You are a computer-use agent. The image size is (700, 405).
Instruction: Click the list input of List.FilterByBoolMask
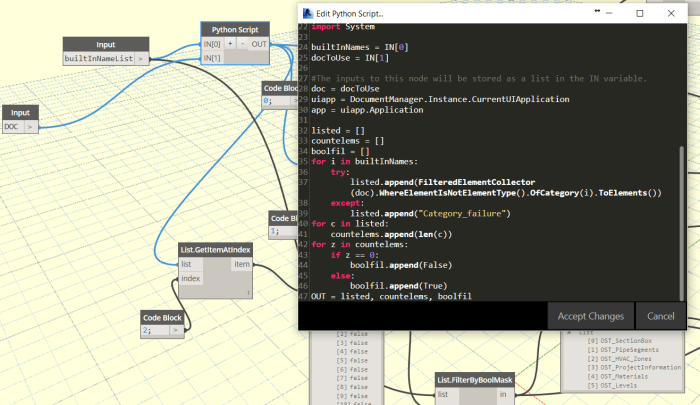[443, 396]
